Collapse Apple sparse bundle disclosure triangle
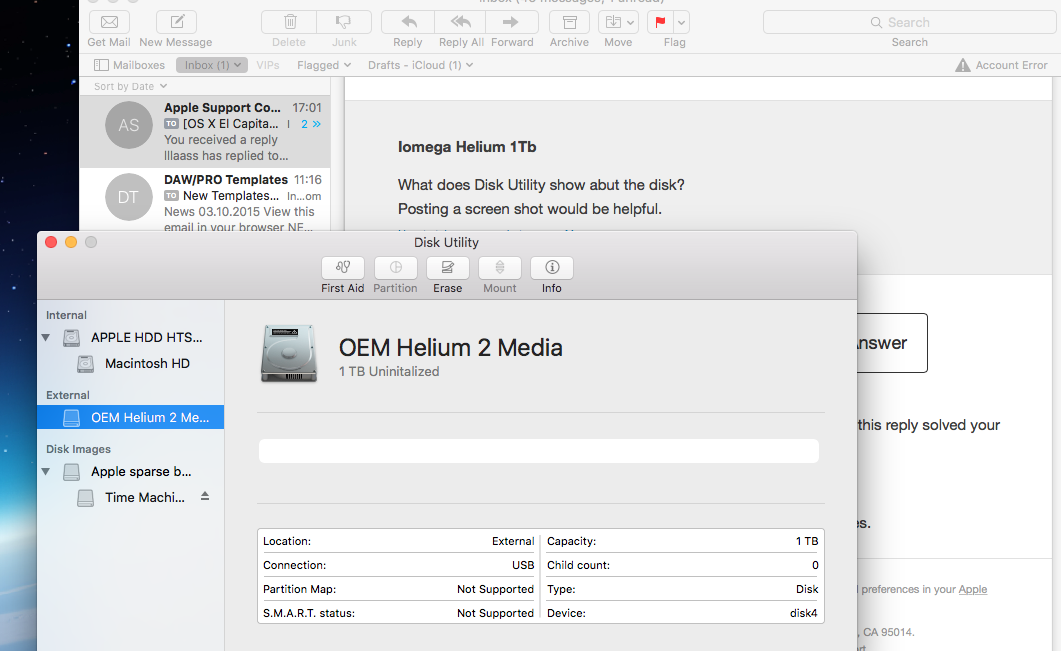This screenshot has height=651, width=1061. point(46,471)
